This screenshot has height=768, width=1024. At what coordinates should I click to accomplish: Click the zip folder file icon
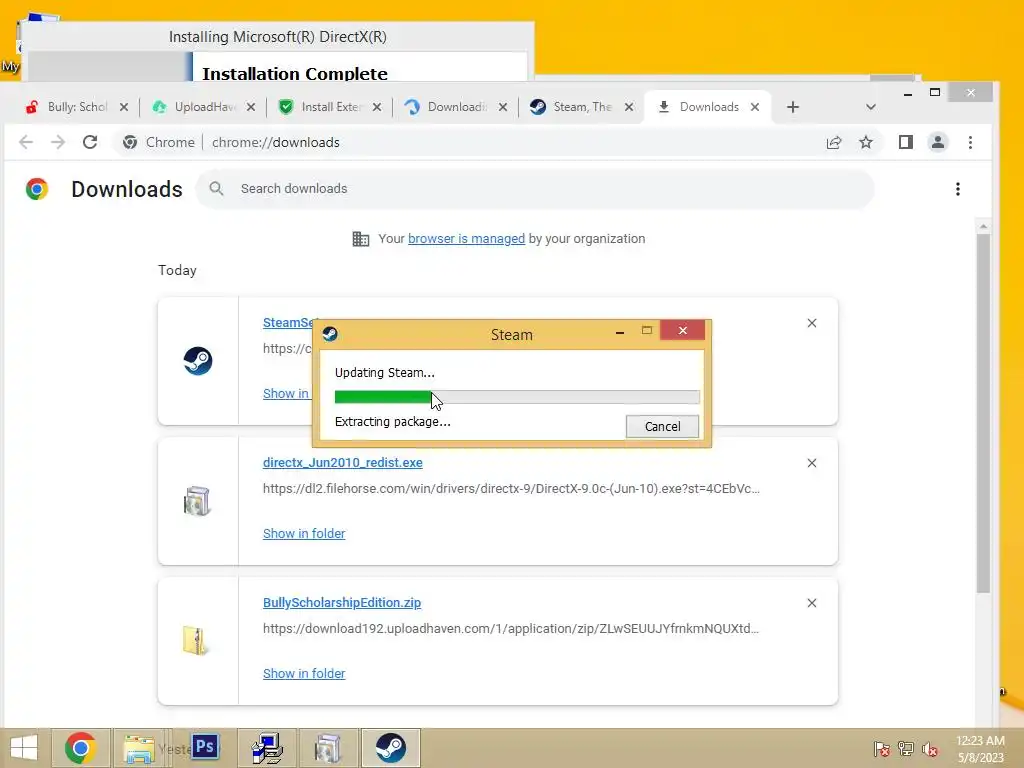[x=195, y=641]
